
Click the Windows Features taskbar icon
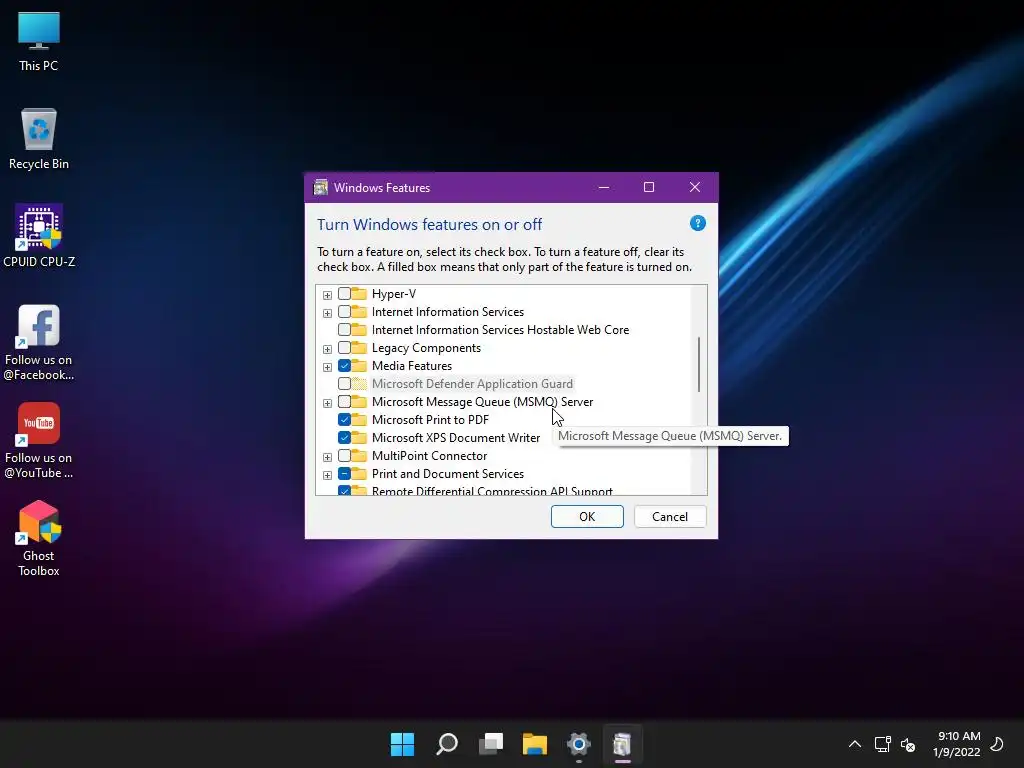tap(622, 744)
